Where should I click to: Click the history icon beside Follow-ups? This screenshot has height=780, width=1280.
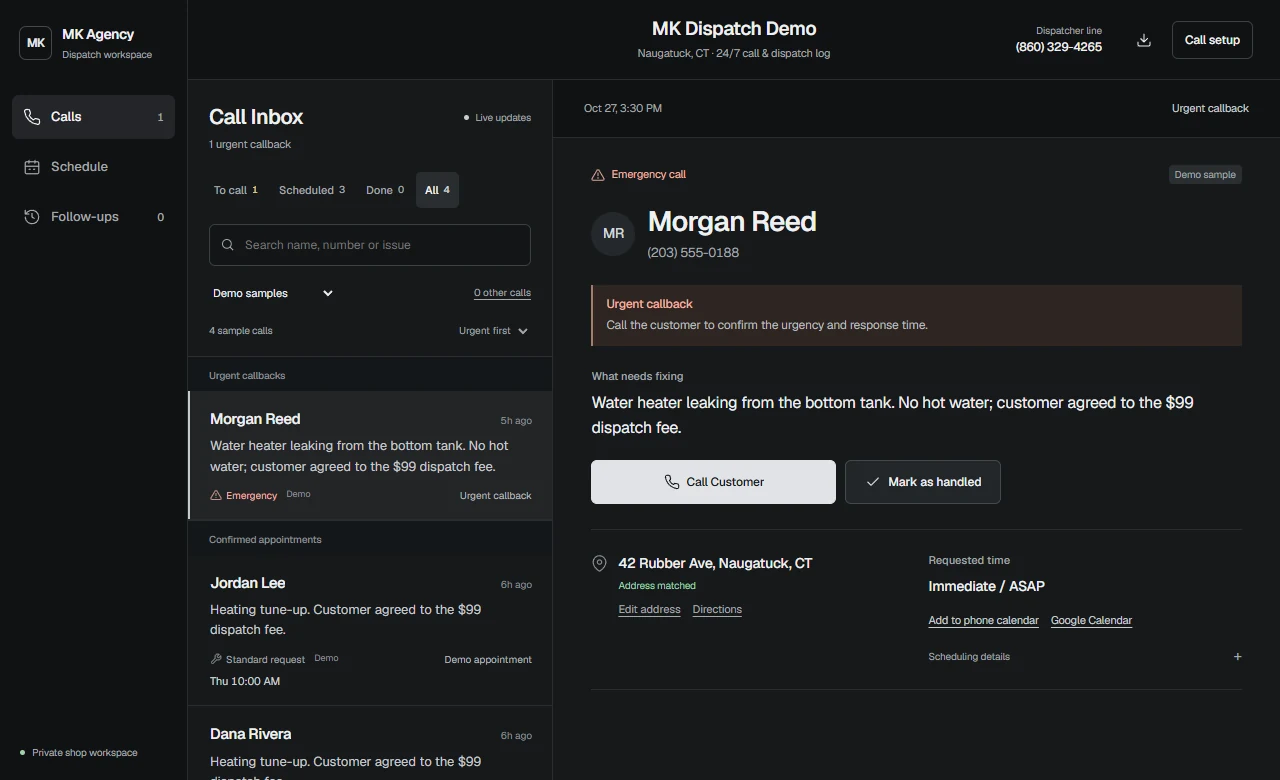coord(32,217)
